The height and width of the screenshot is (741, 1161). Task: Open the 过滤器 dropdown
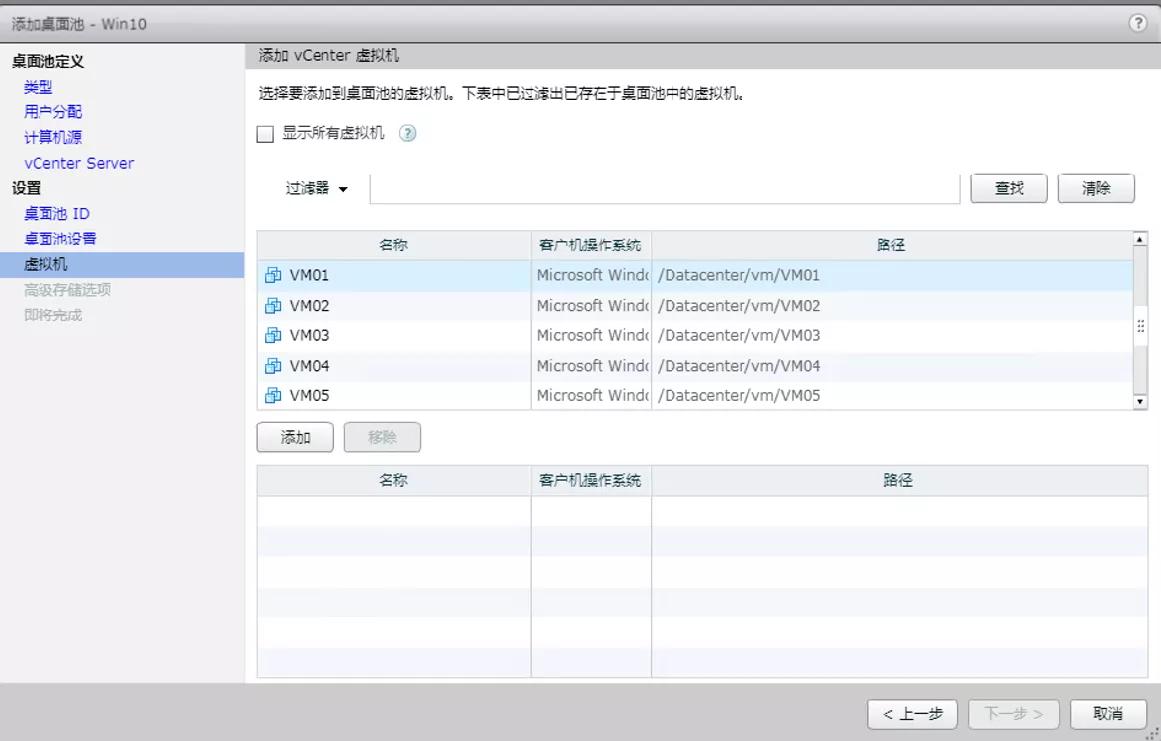[321, 188]
